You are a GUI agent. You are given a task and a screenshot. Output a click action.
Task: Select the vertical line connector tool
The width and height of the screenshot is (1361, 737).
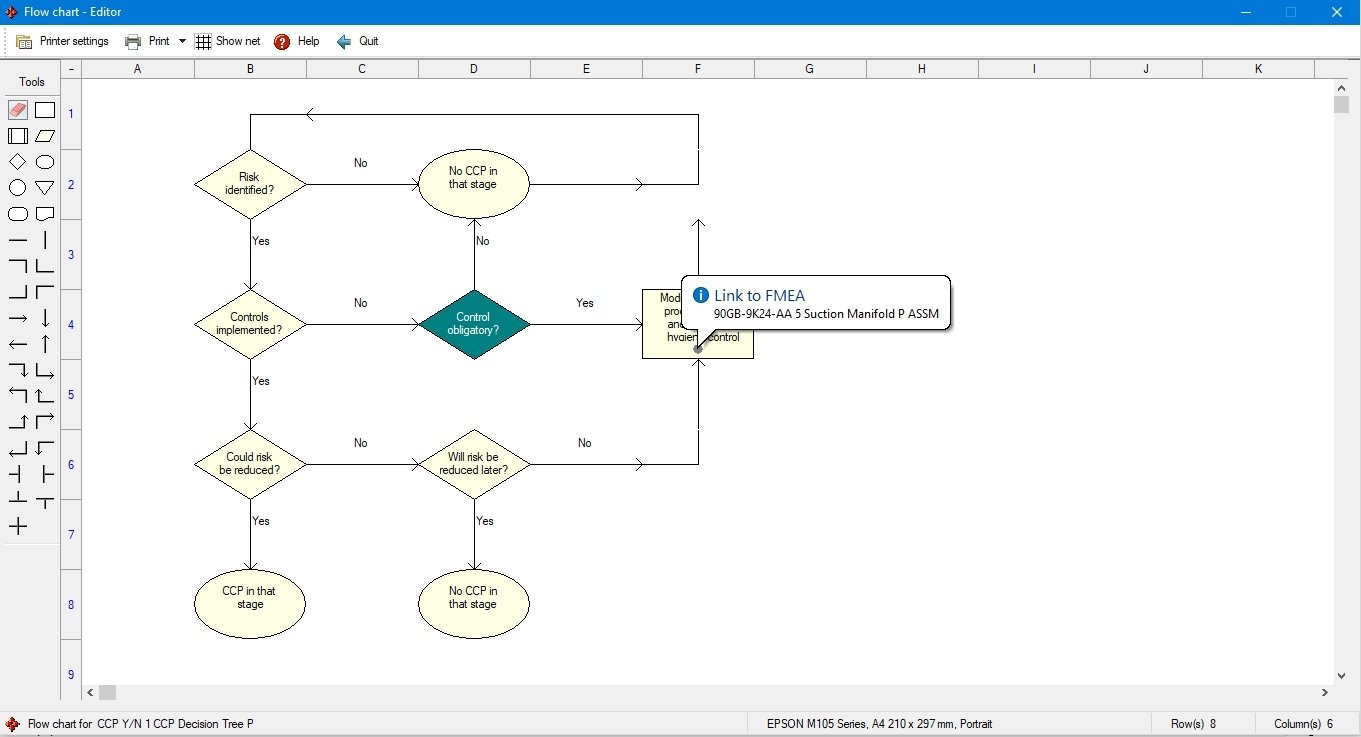pyautogui.click(x=45, y=240)
